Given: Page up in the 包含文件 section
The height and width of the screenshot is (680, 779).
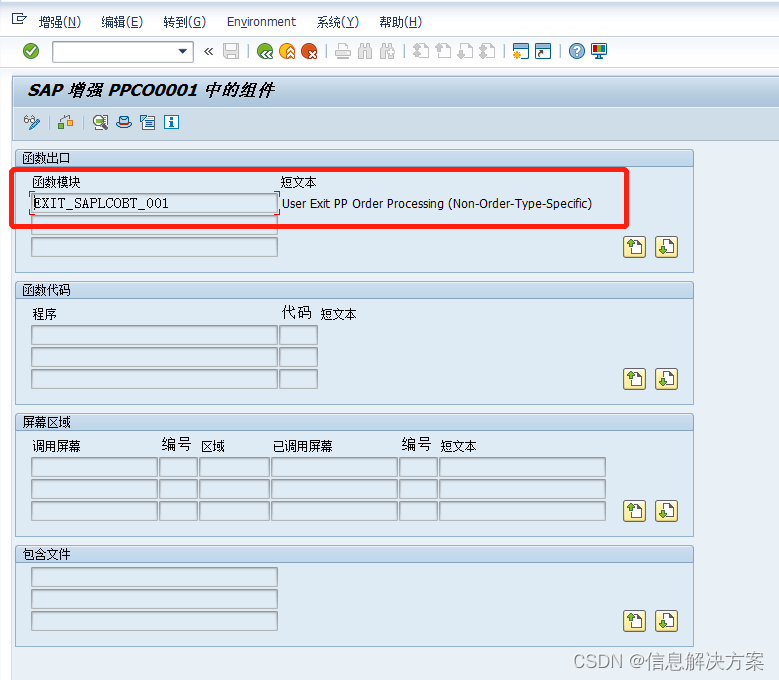Looking at the screenshot, I should click(634, 621).
